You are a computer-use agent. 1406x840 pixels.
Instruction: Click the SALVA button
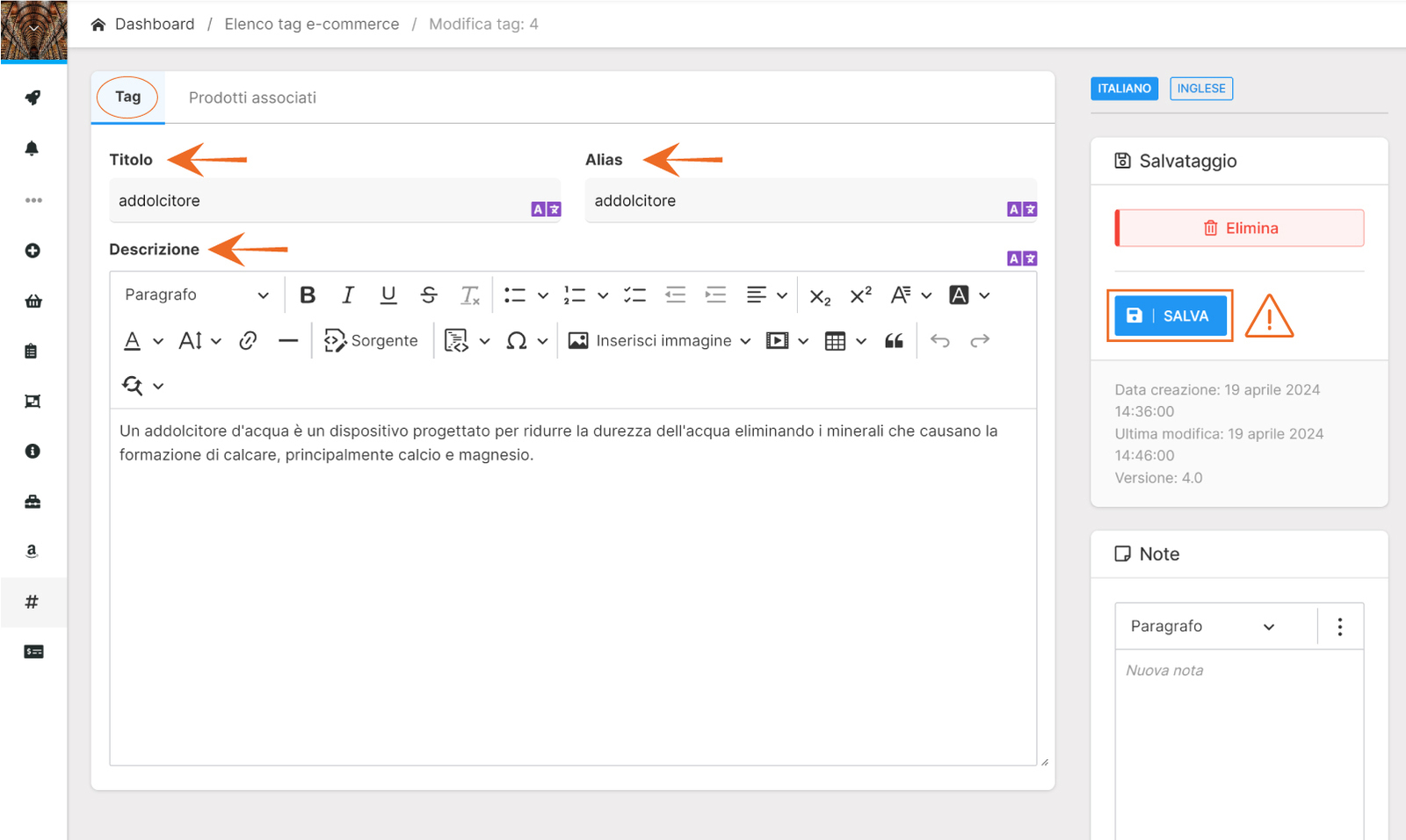[1170, 315]
